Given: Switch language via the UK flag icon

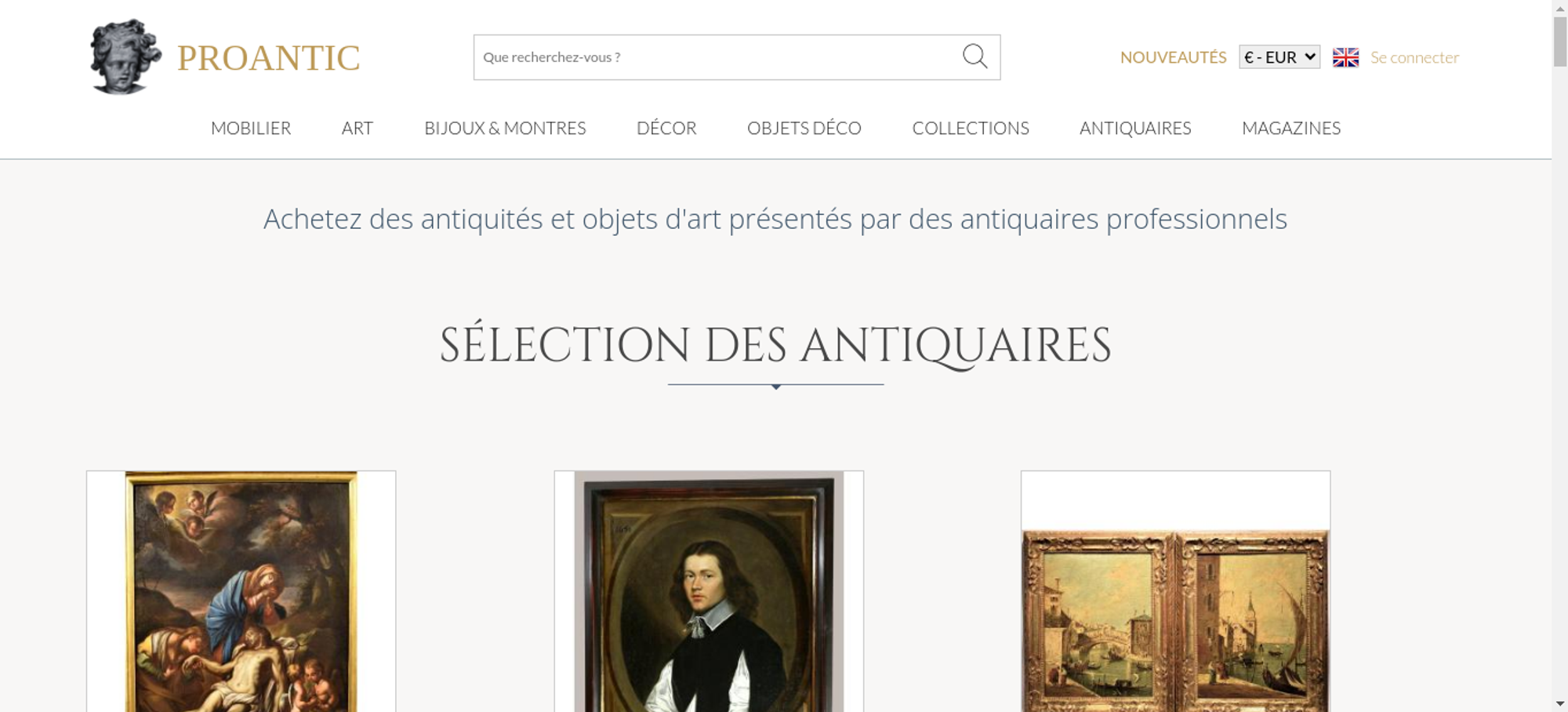Looking at the screenshot, I should coord(1345,57).
